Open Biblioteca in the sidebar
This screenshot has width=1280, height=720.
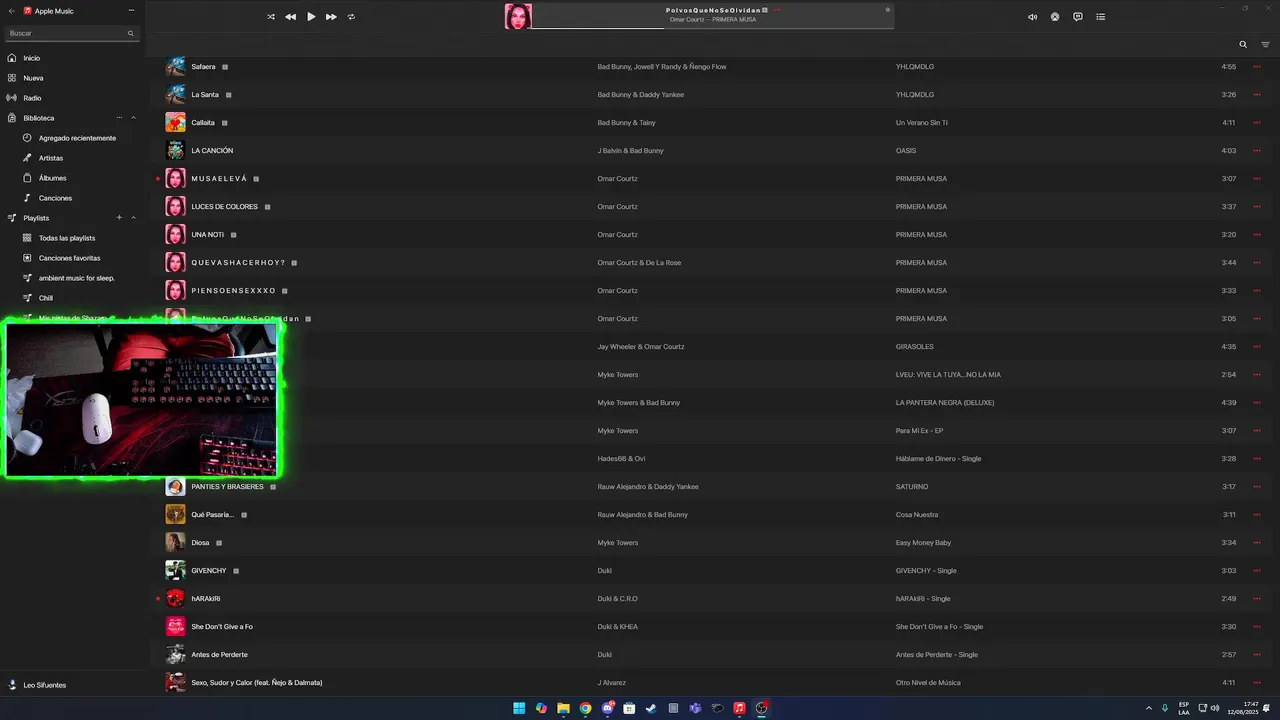[x=39, y=118]
